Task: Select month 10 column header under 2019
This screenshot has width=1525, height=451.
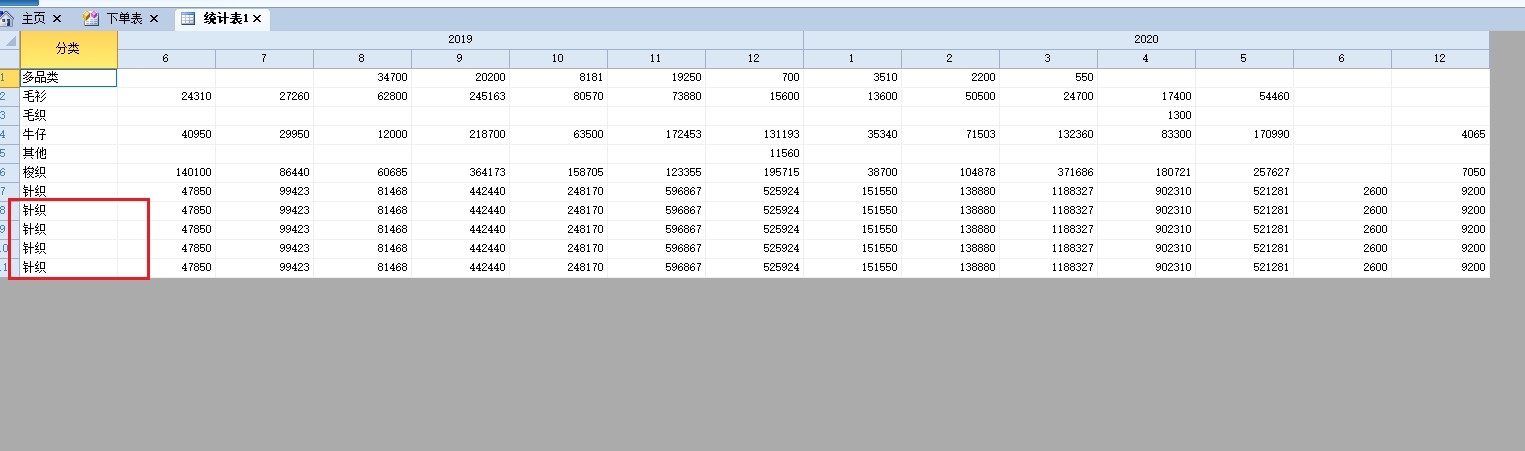Action: (558, 59)
